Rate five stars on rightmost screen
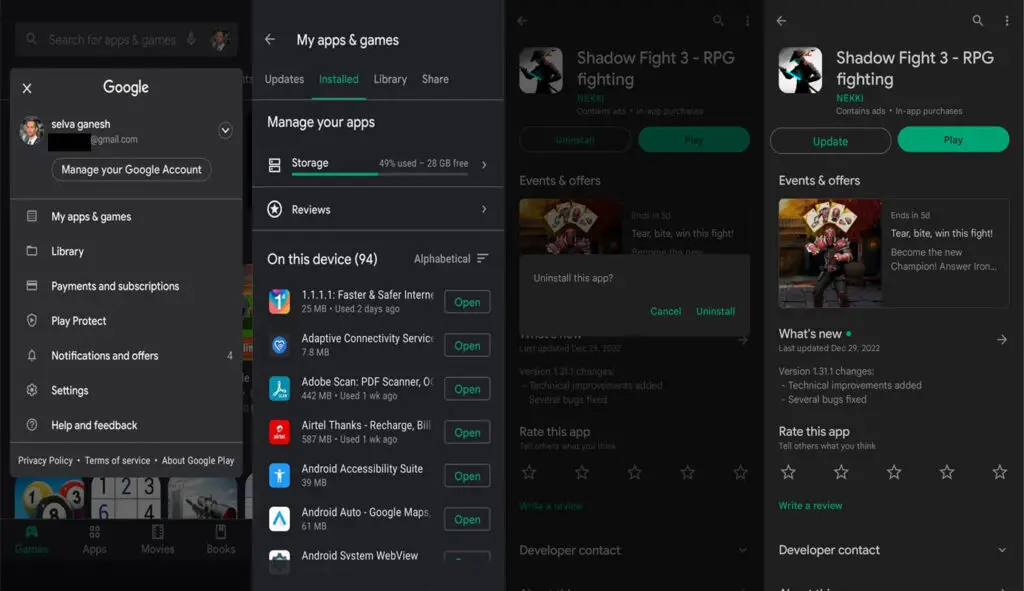The height and width of the screenshot is (591, 1024). [x=999, y=472]
